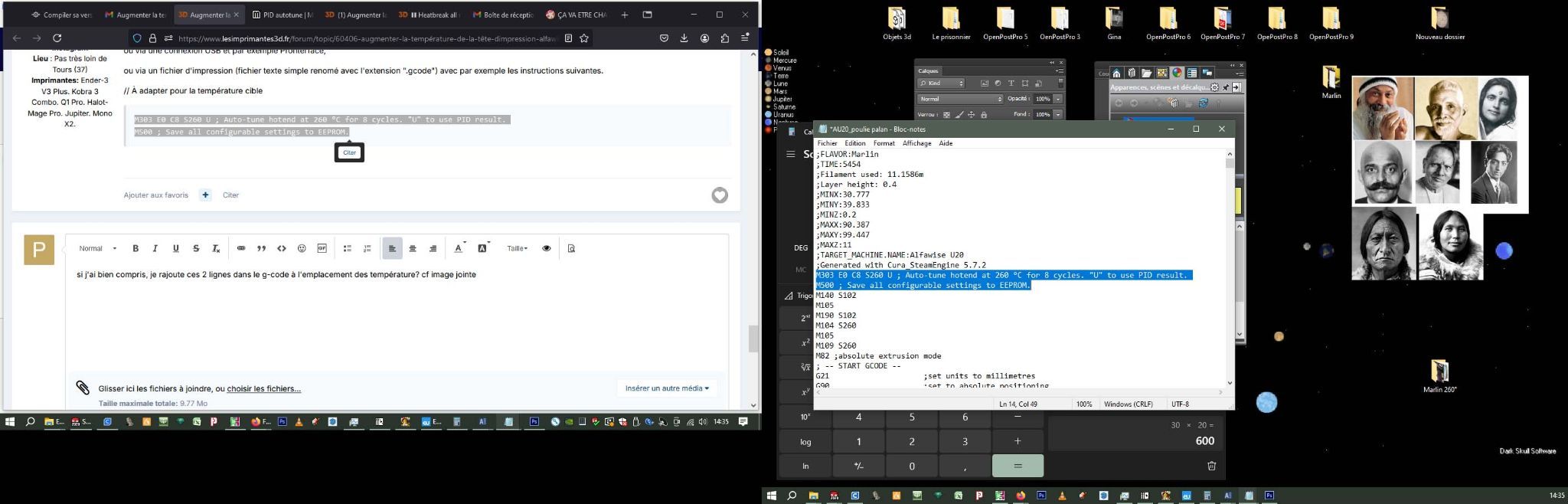Center-align text in the forum editor
This screenshot has width=1568, height=504.
pos(413,248)
